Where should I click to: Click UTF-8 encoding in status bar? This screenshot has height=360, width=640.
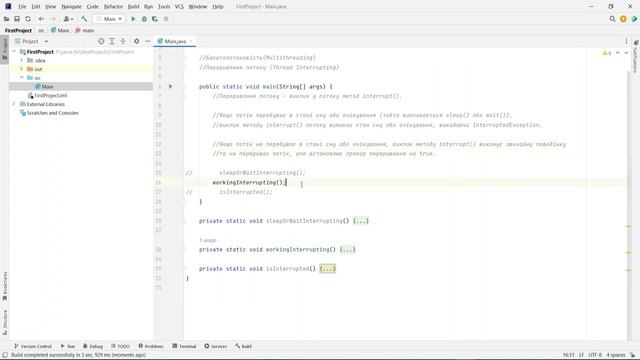click(595, 355)
